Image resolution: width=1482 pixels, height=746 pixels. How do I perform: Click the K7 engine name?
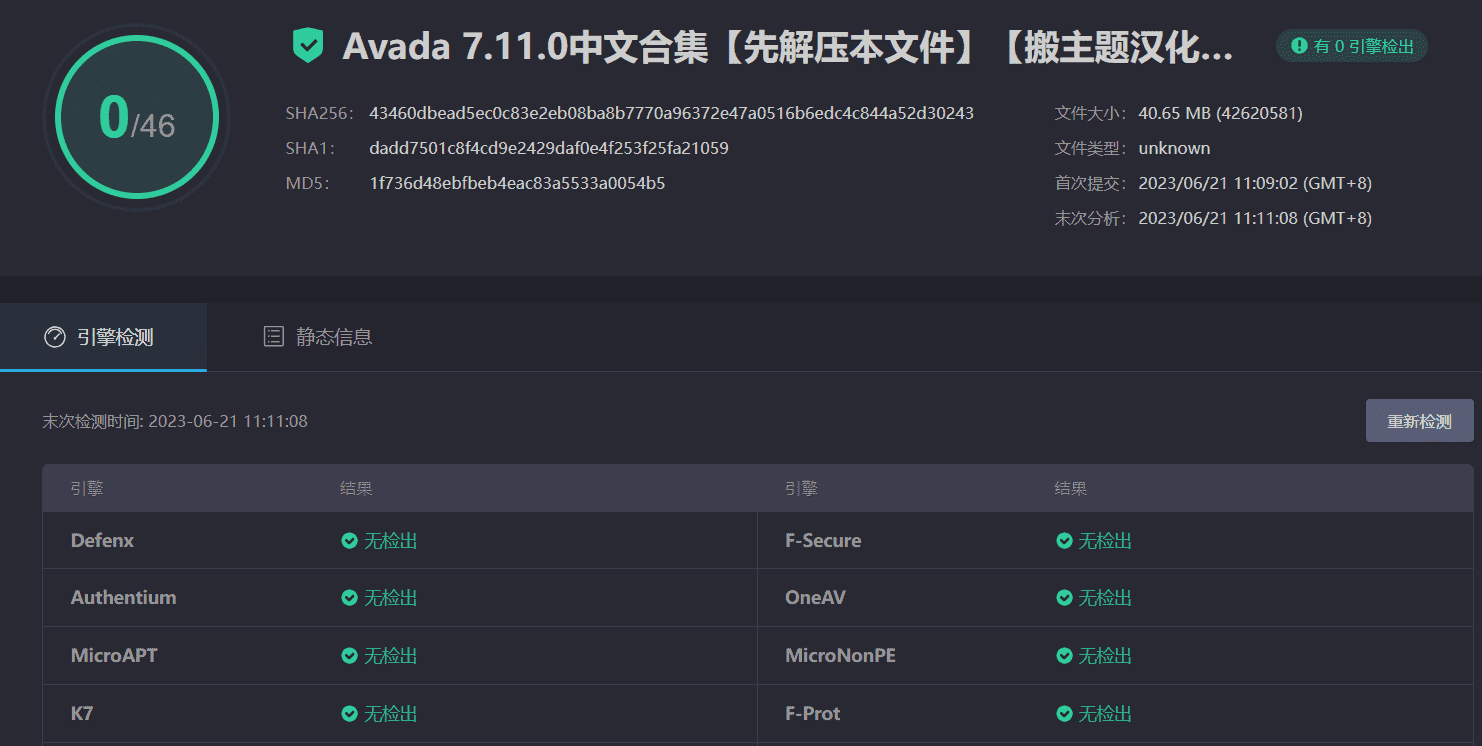(x=82, y=714)
